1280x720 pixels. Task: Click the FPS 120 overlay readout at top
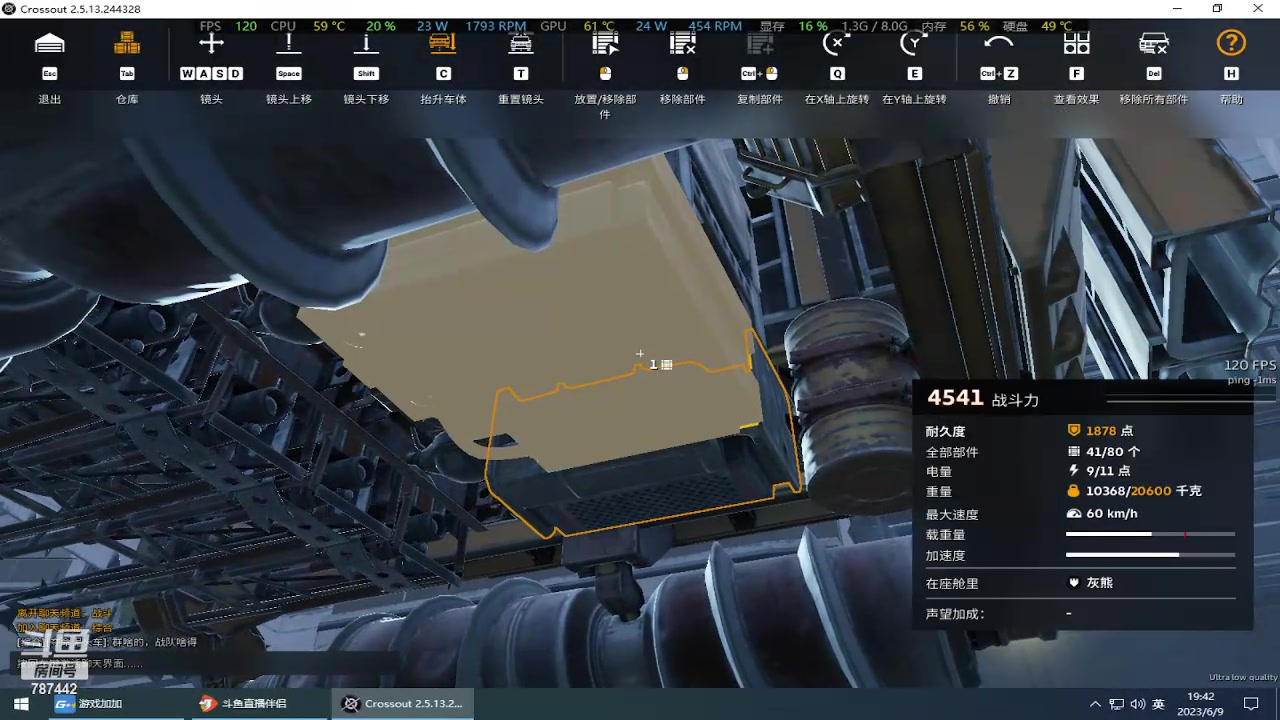coord(228,26)
